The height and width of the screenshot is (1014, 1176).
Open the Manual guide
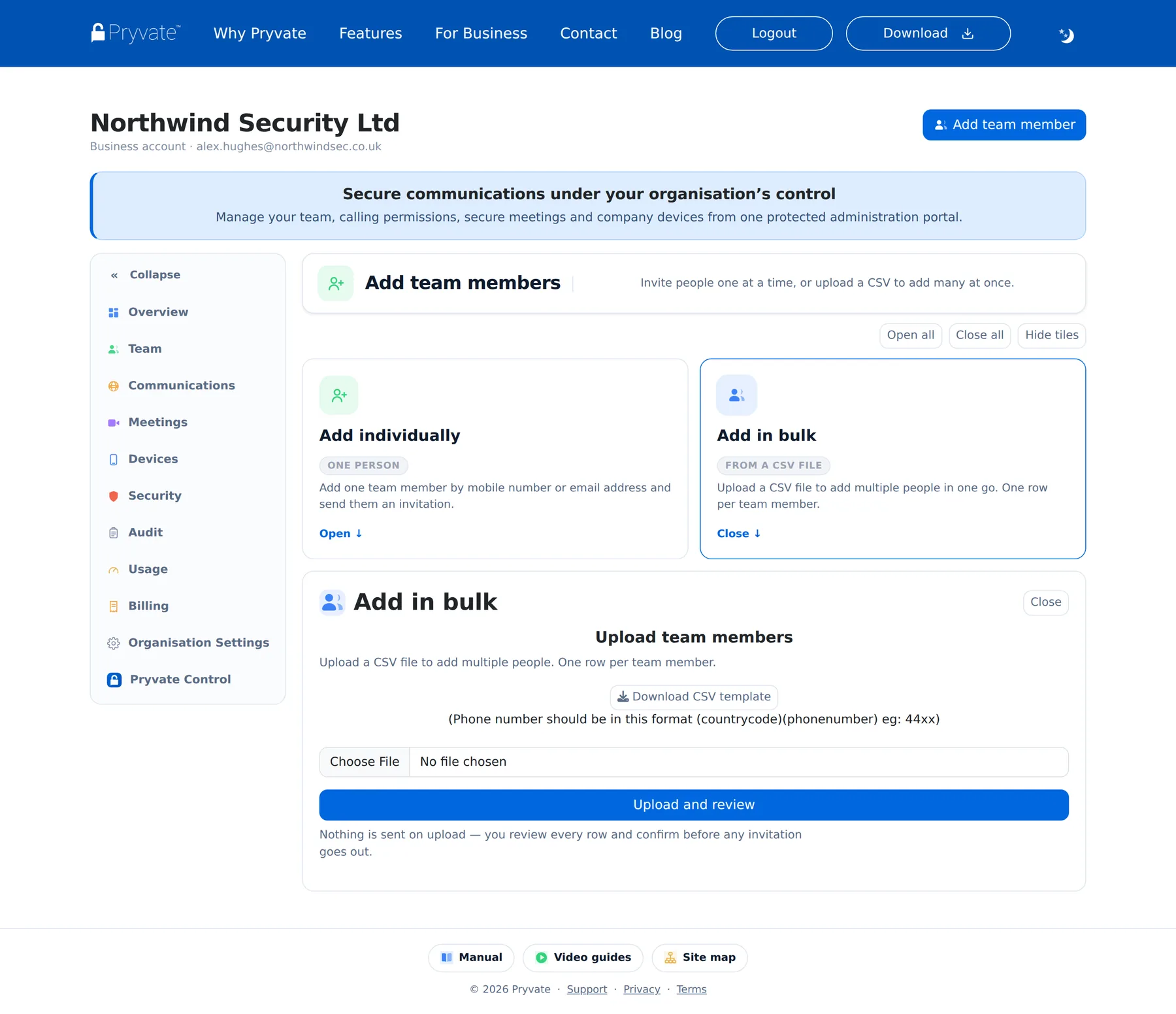471,958
